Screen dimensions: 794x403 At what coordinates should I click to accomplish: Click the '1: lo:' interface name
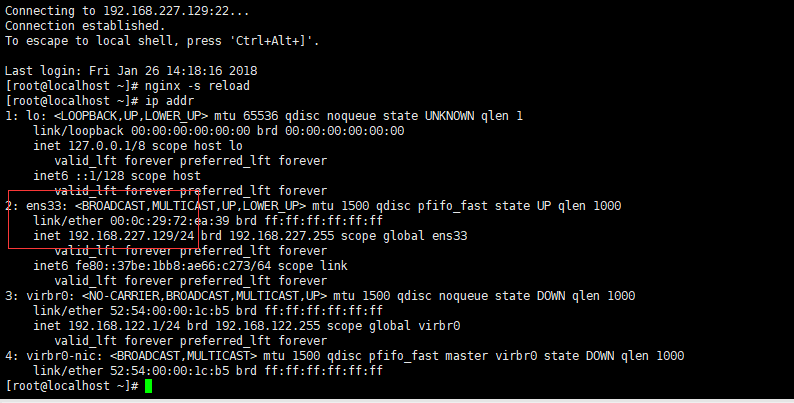tap(26, 116)
